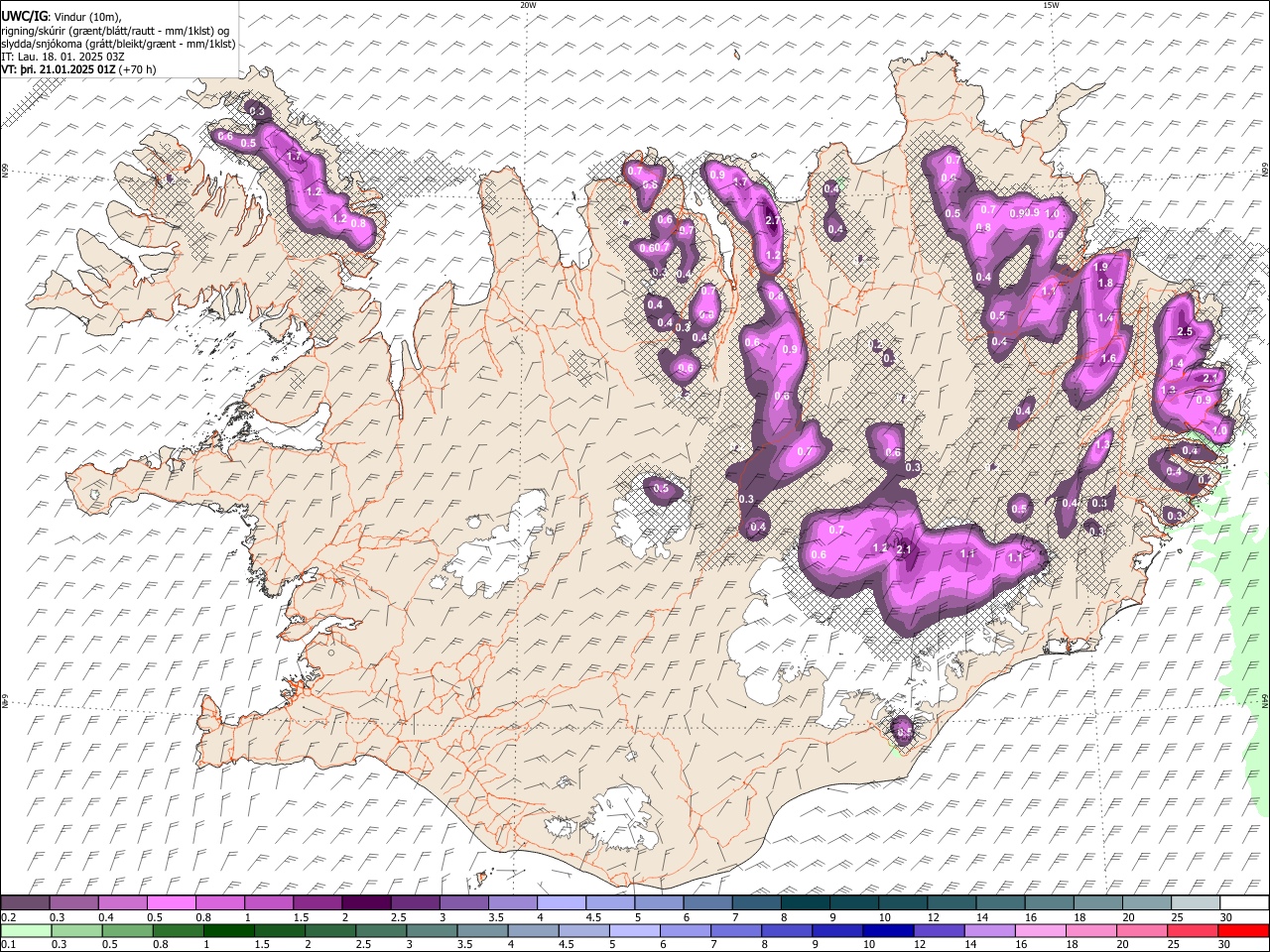
Task: Pick the medium green 0.5–0.8 rain legend swatch
Action: pyautogui.click(x=128, y=931)
